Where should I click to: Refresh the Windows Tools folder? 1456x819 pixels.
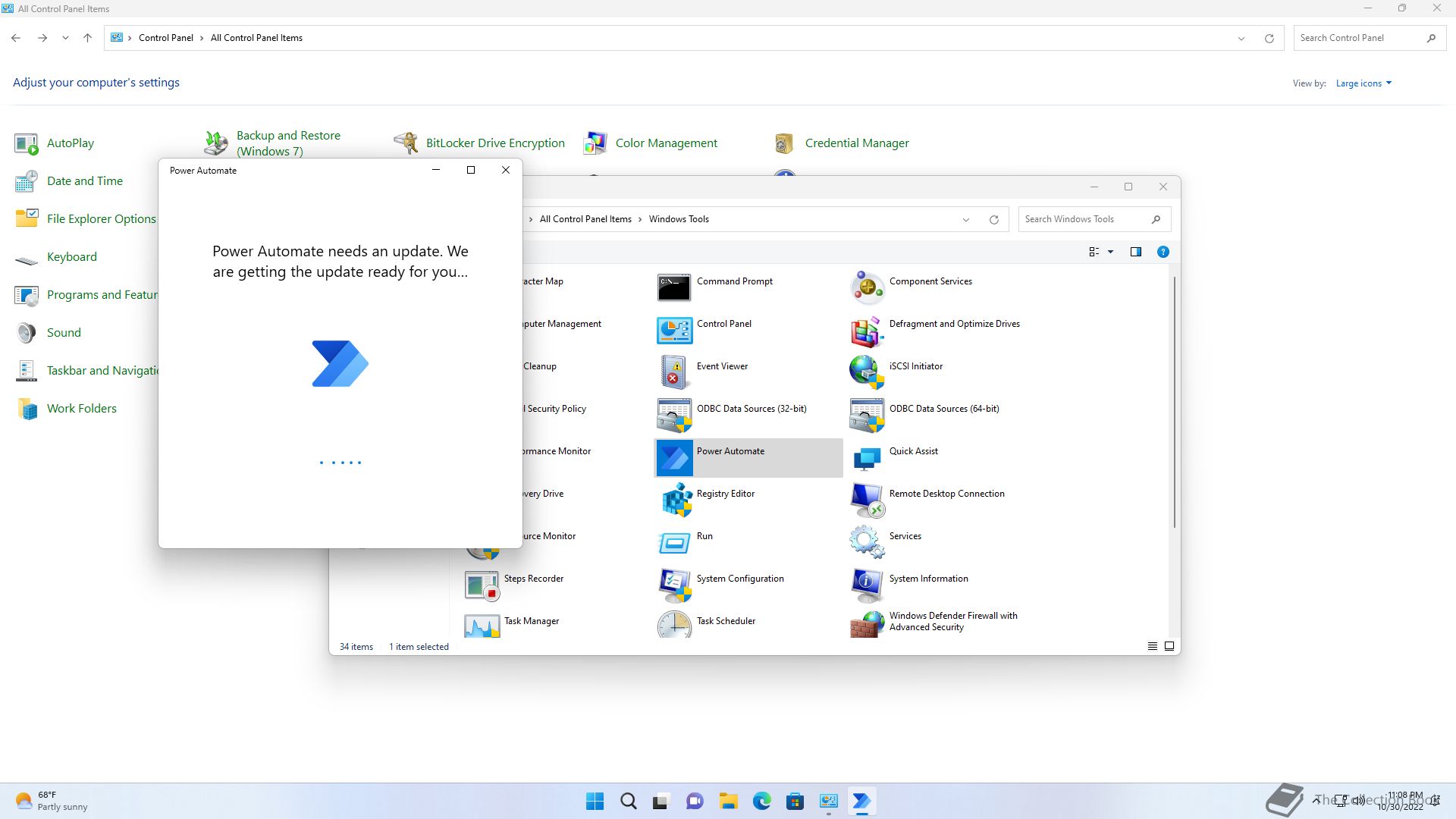click(993, 219)
